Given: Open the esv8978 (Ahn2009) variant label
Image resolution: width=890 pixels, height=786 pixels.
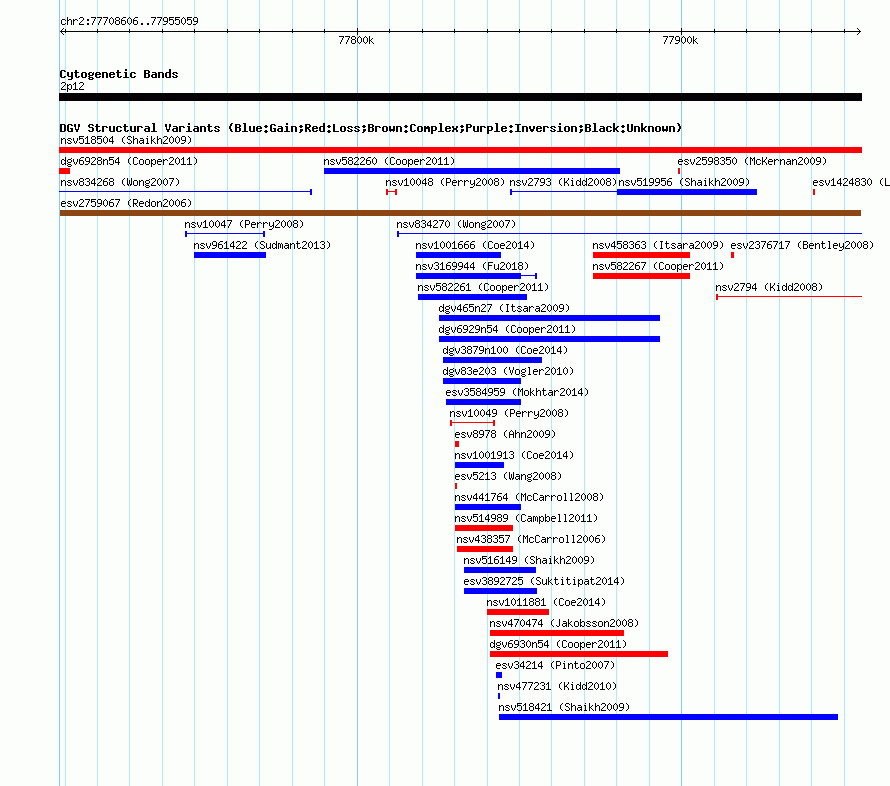Looking at the screenshot, I should (505, 434).
